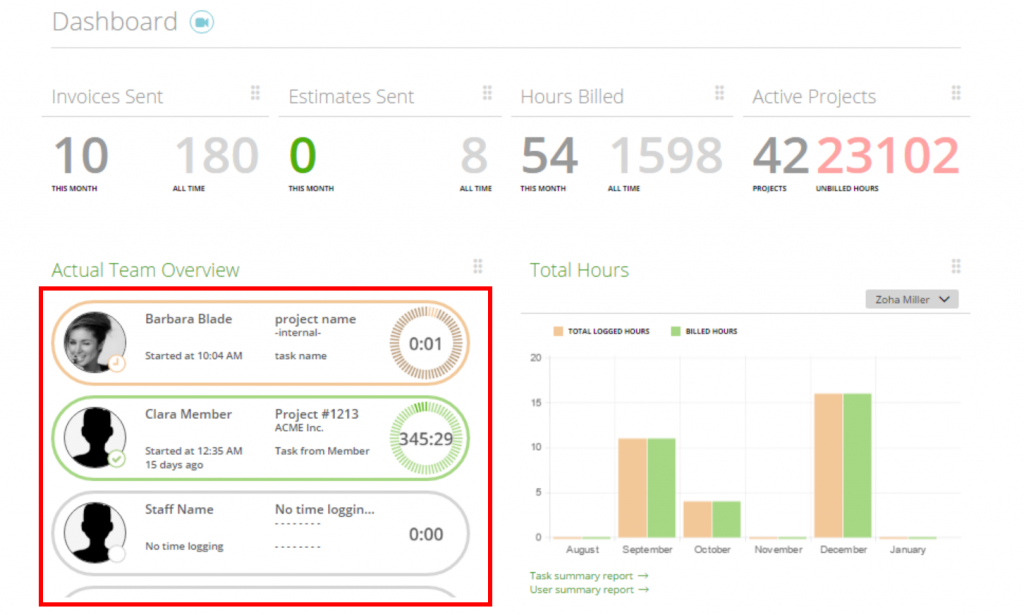The image size is (1024, 615).
Task: Click the 'project name' text in Barbara's card
Action: (315, 319)
